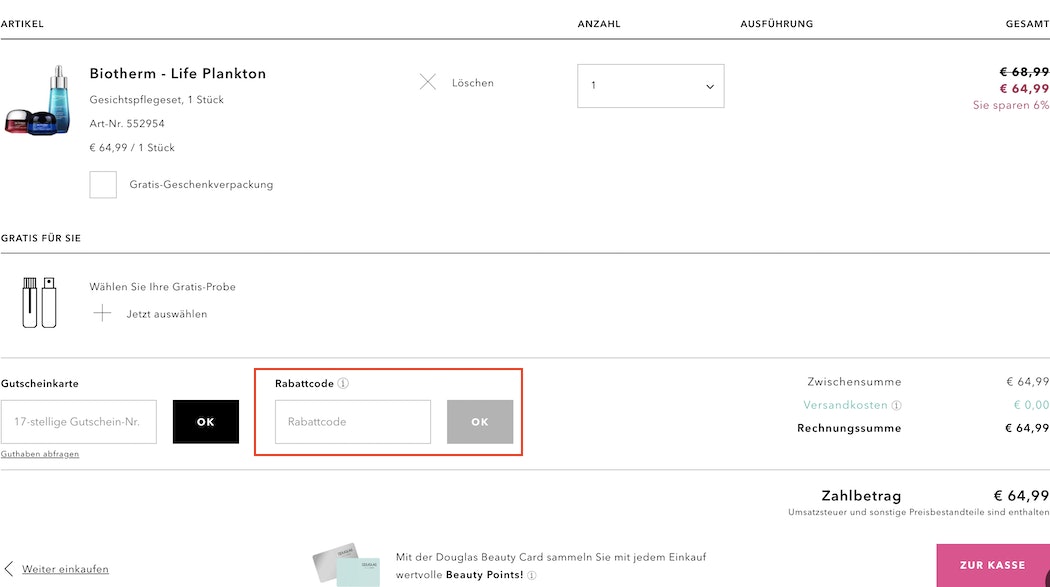Click the back arrow beside Weiter einkaufen
Screen dimensions: 1050x587
click(x=9, y=569)
